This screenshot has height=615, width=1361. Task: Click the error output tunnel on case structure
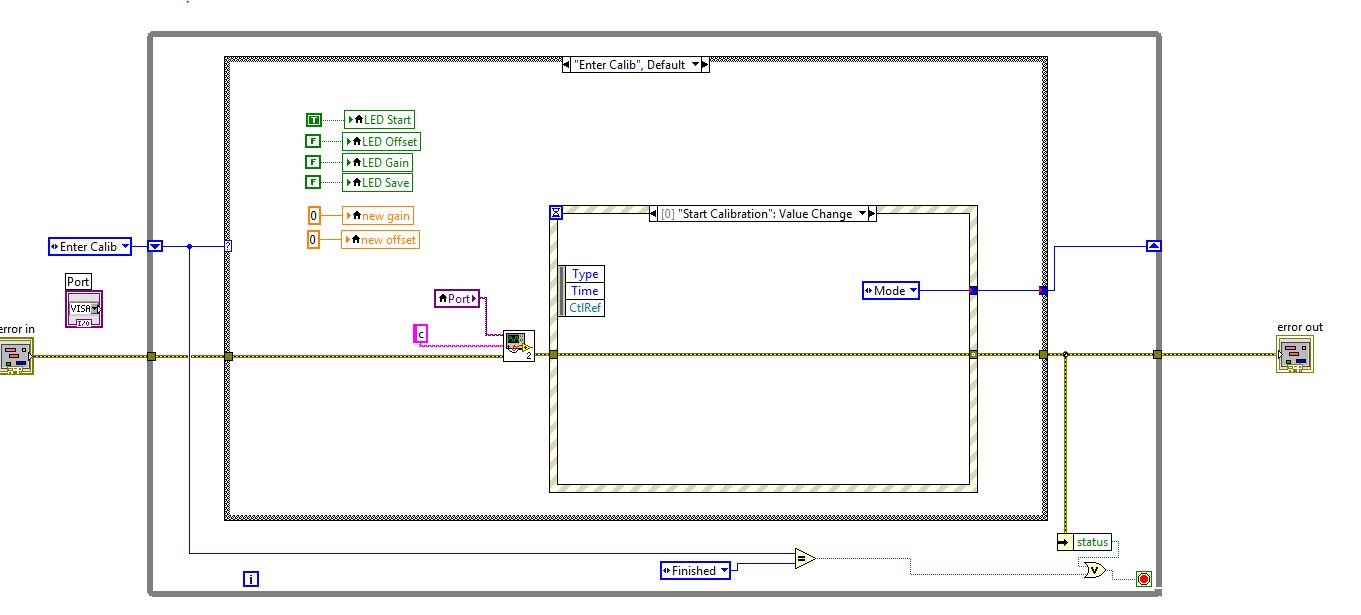coord(1043,355)
